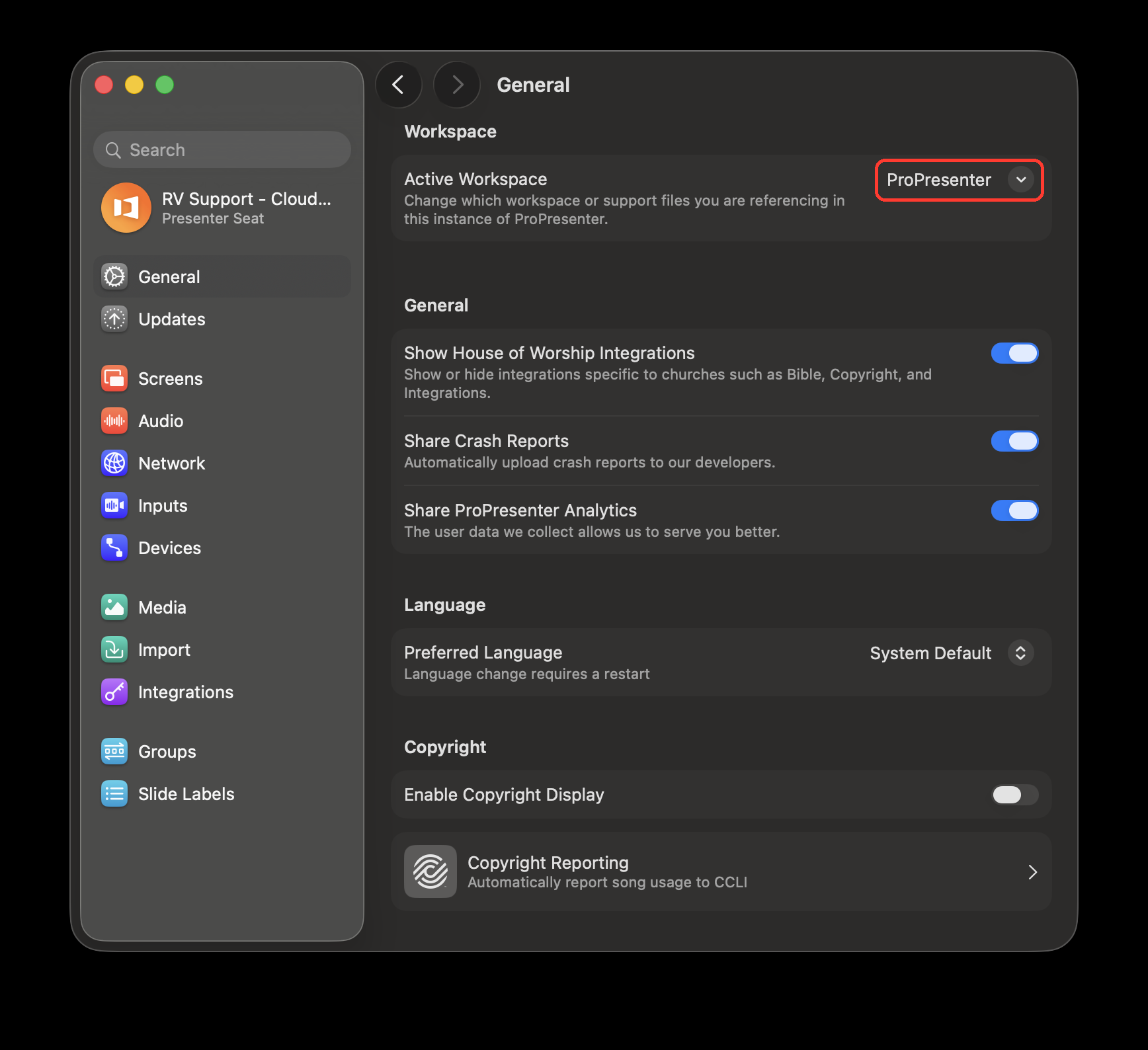Viewport: 1148px width, 1050px height.
Task: Open the Active Workspace ProPresenter dropdown
Action: tap(960, 180)
